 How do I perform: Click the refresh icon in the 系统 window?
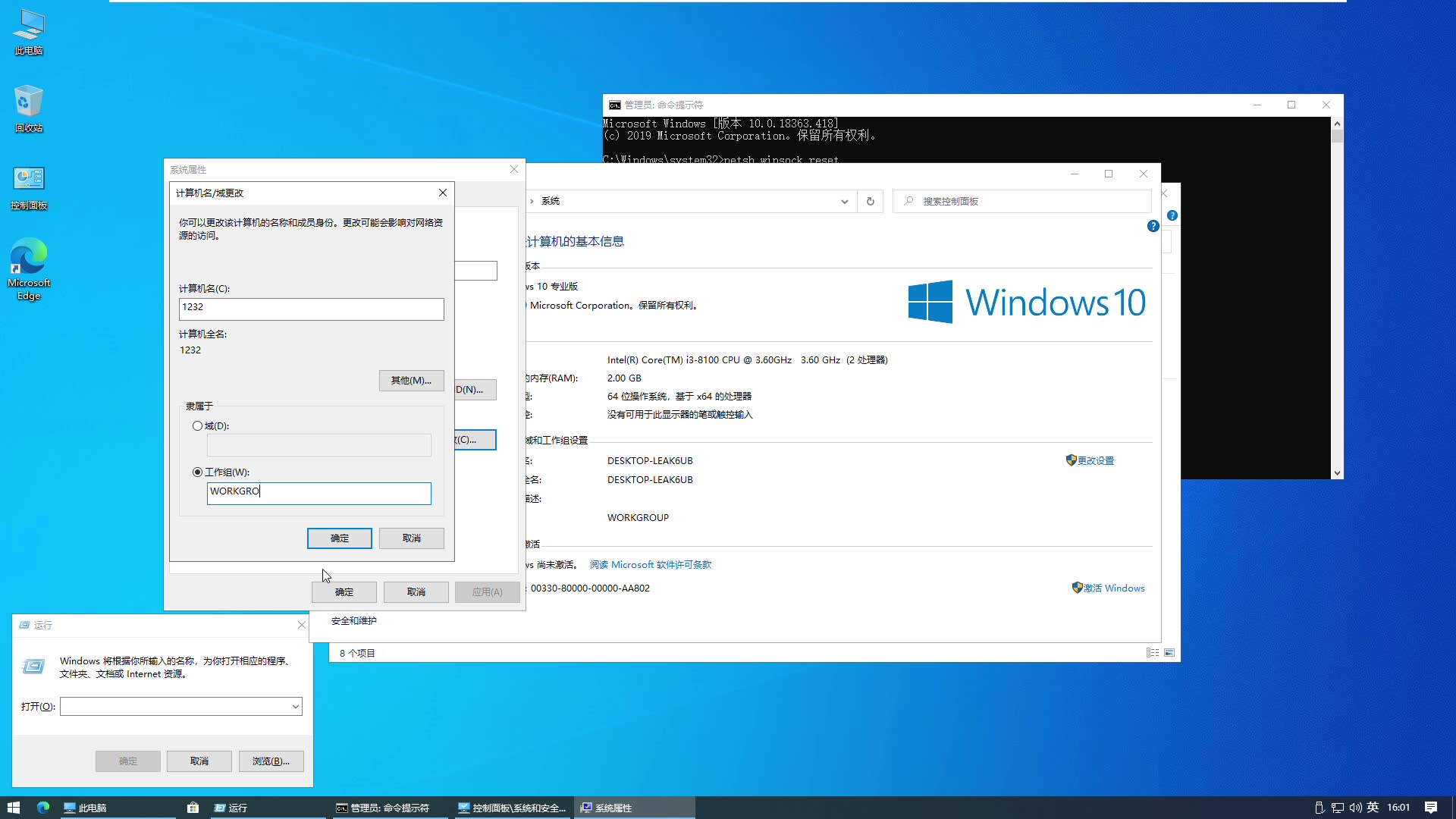tap(870, 201)
